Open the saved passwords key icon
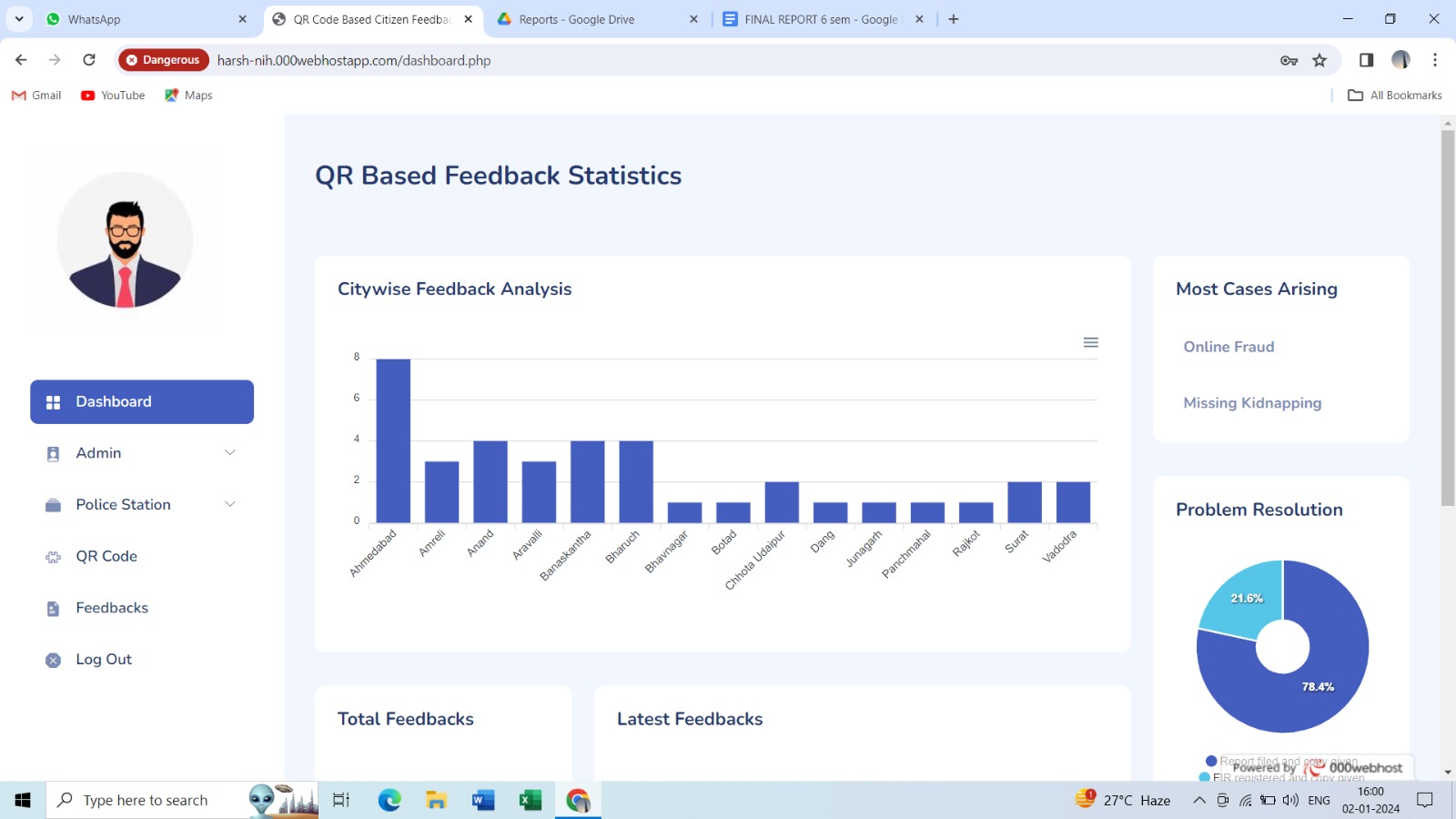 pos(1289,60)
